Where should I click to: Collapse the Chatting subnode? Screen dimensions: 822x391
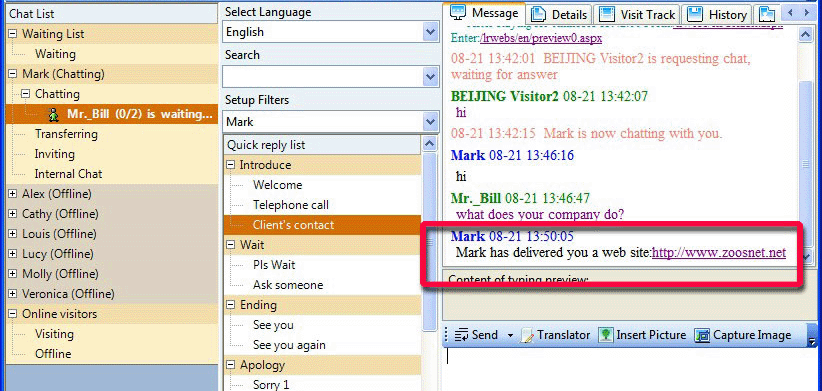26,94
